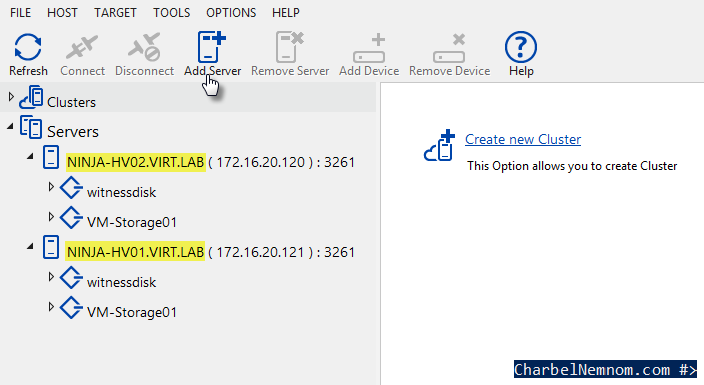Image resolution: width=704 pixels, height=385 pixels.
Task: Click witnessdisk device icon under NINJA-HV01
Action: [x=71, y=277]
